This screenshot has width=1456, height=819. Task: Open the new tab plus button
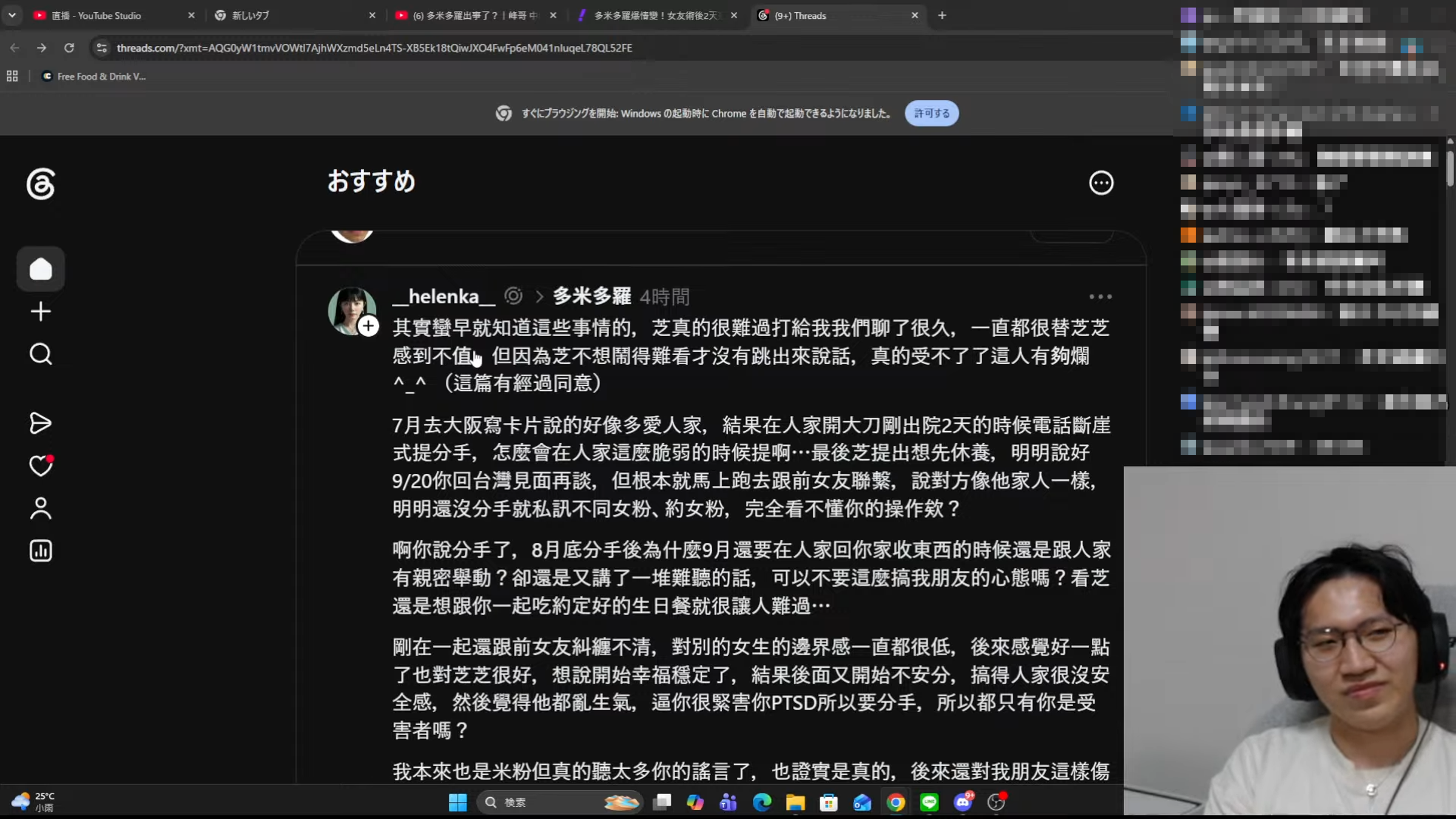[x=942, y=15]
